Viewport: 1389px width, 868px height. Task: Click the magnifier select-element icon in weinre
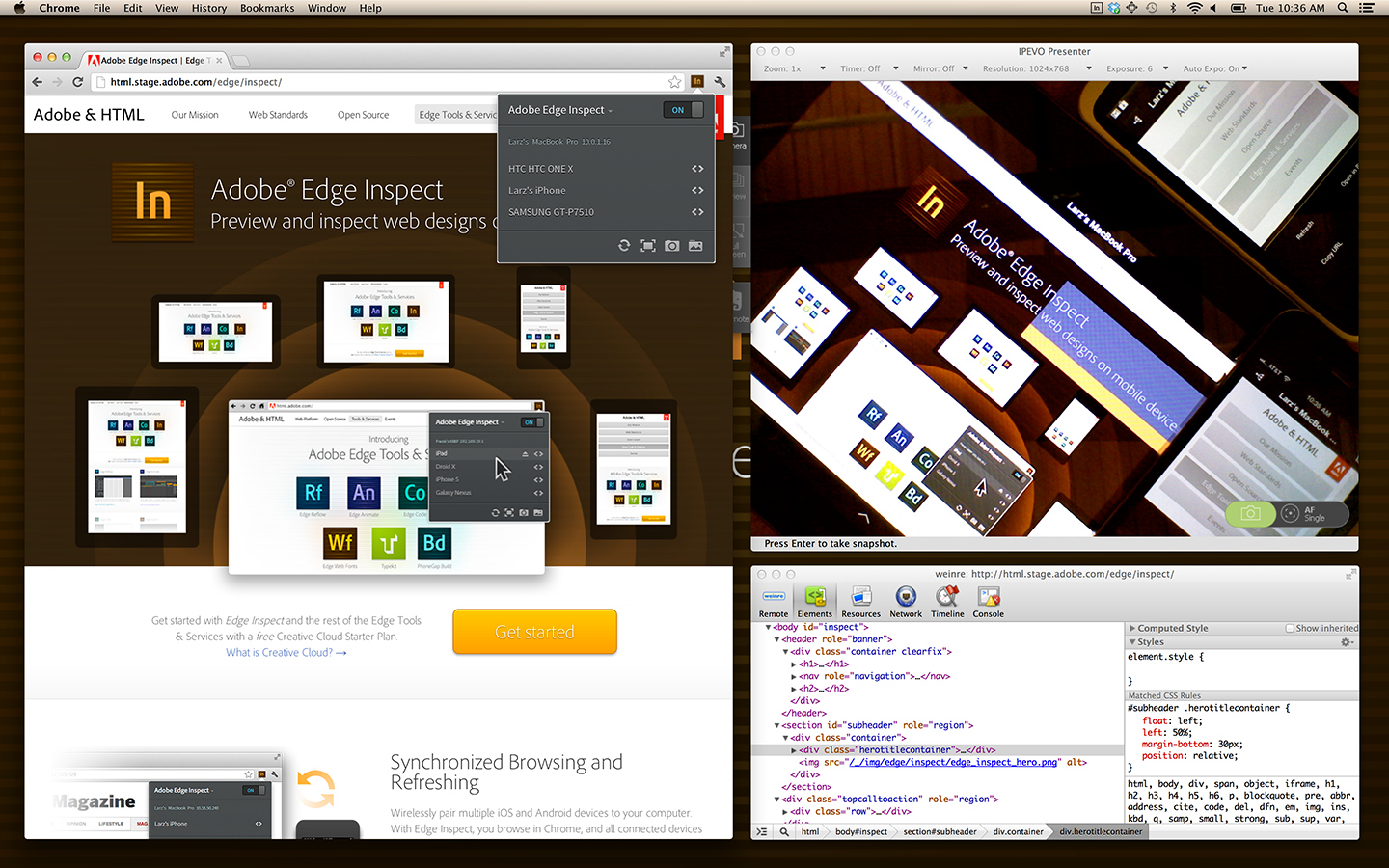click(784, 831)
